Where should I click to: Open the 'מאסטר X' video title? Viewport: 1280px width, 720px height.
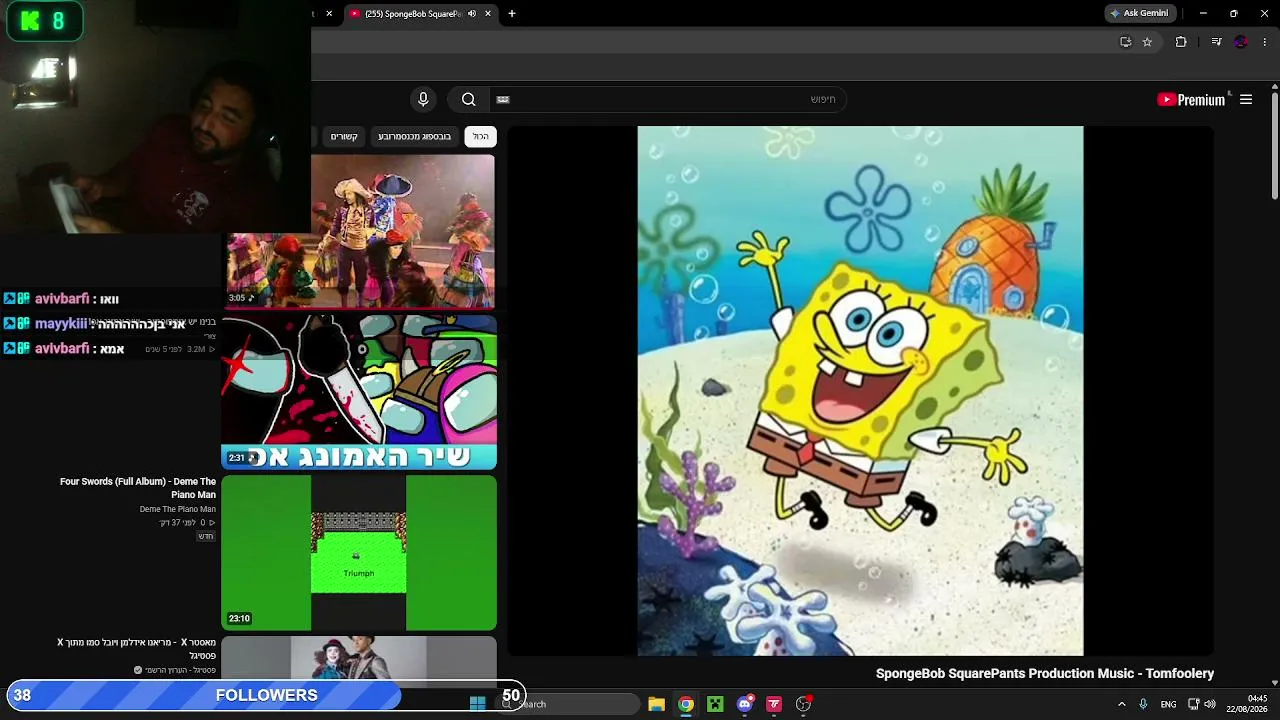pyautogui.click(x=136, y=649)
